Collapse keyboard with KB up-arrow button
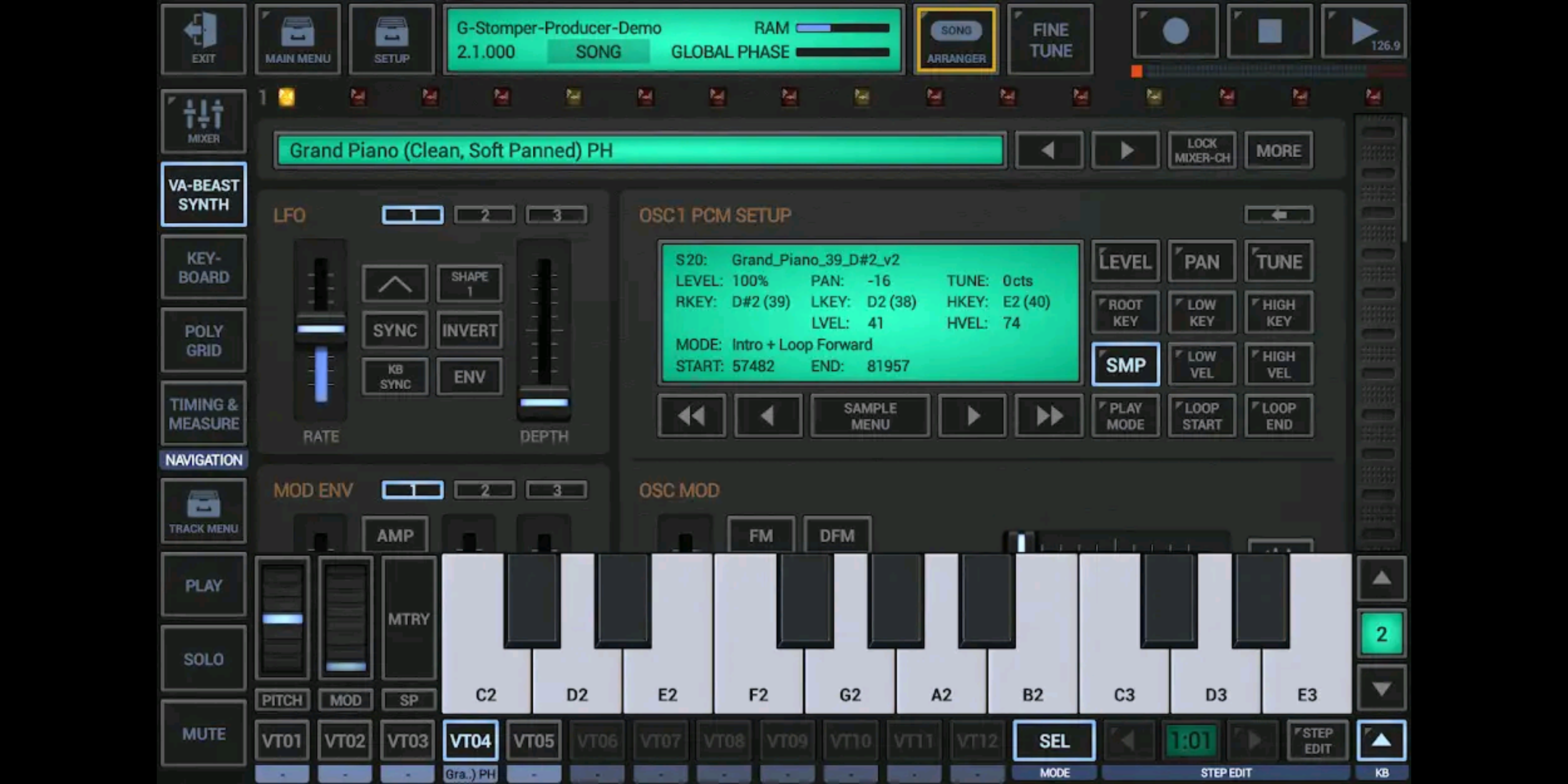The width and height of the screenshot is (1568, 784). [x=1381, y=740]
